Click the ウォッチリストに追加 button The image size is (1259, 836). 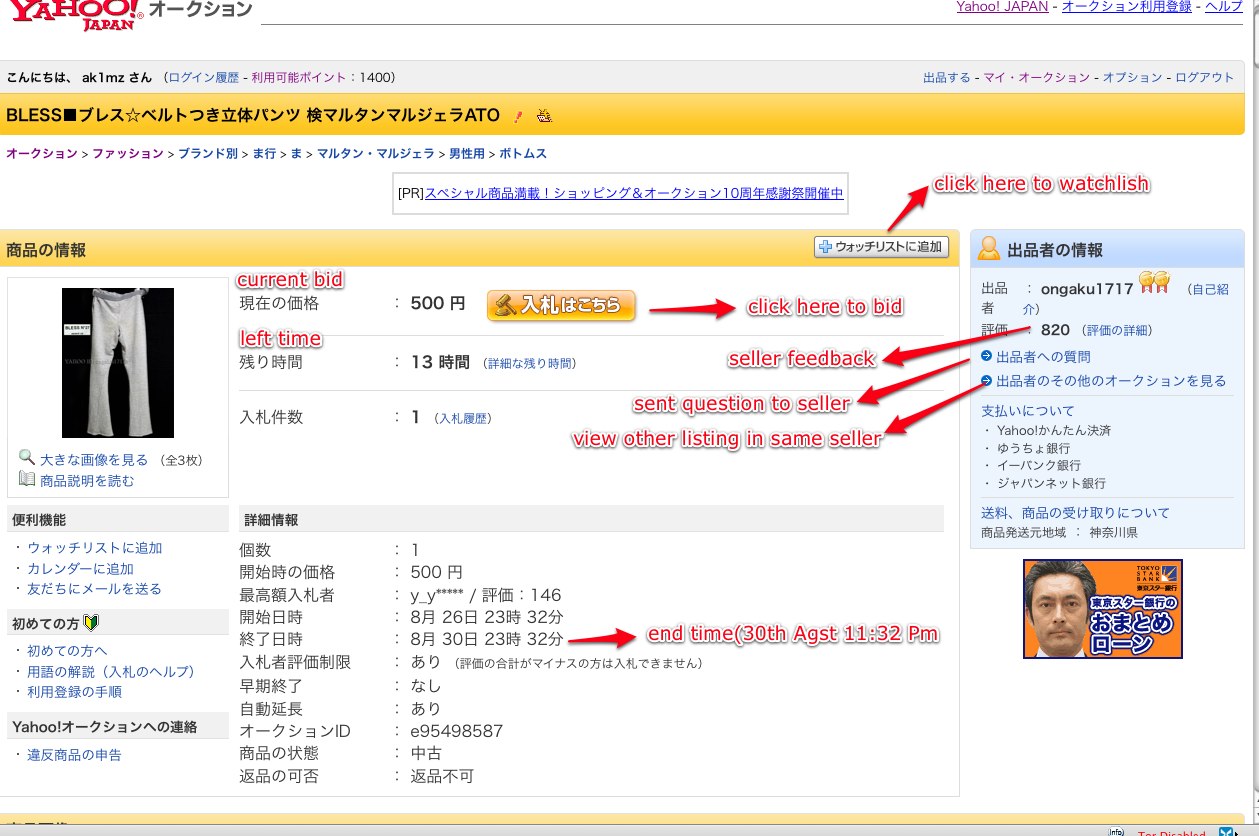tap(881, 247)
